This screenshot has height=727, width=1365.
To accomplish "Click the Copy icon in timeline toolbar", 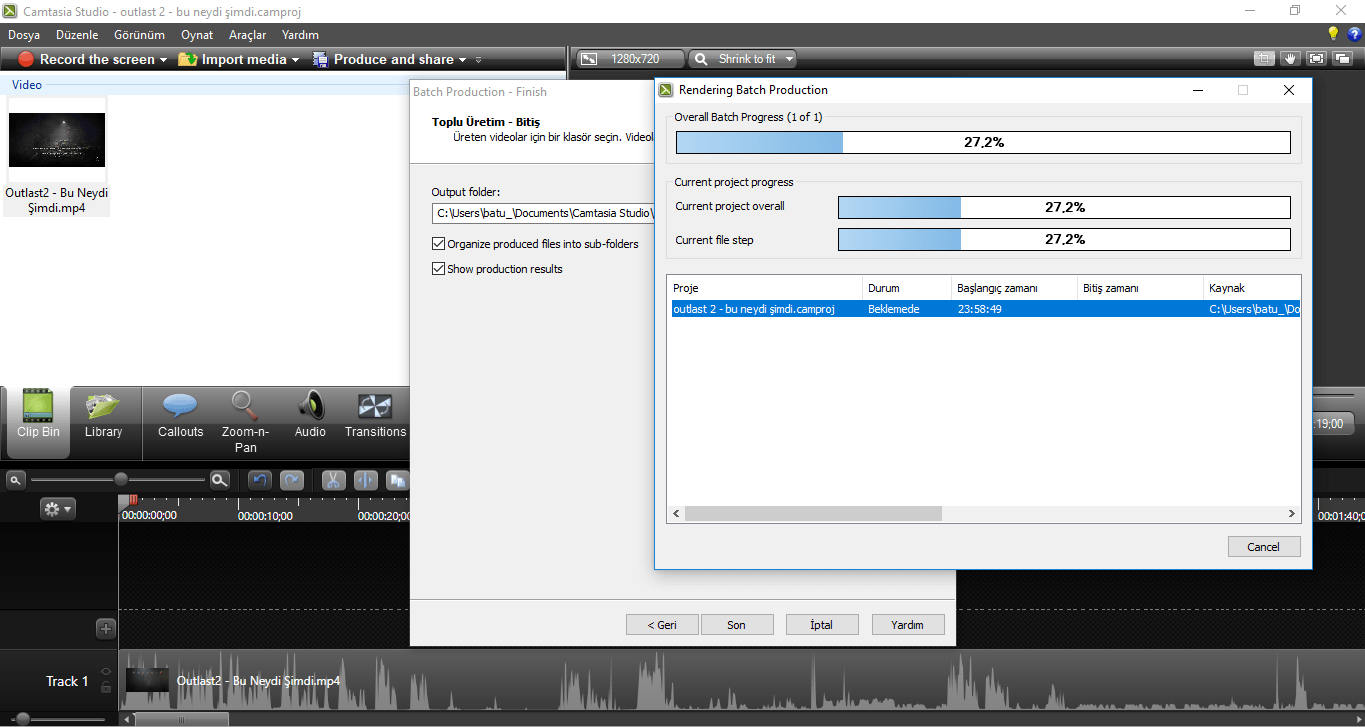I will click(398, 480).
